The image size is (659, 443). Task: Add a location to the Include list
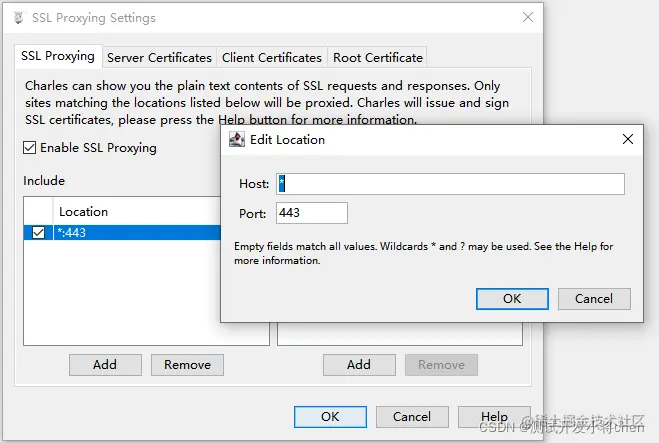(x=105, y=365)
